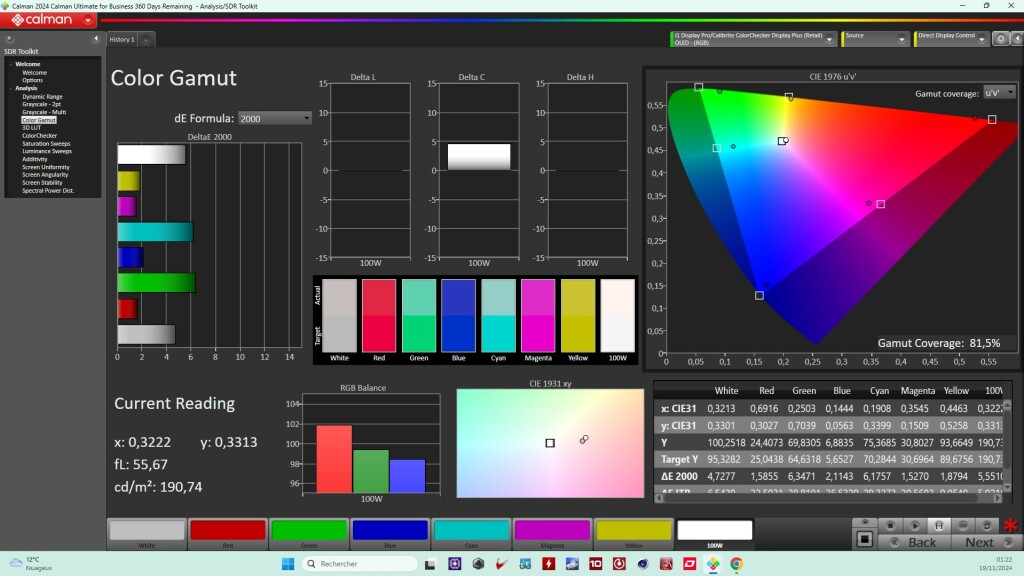Add a new history tab with plus
The width and height of the screenshot is (1024, 576).
[146, 40]
